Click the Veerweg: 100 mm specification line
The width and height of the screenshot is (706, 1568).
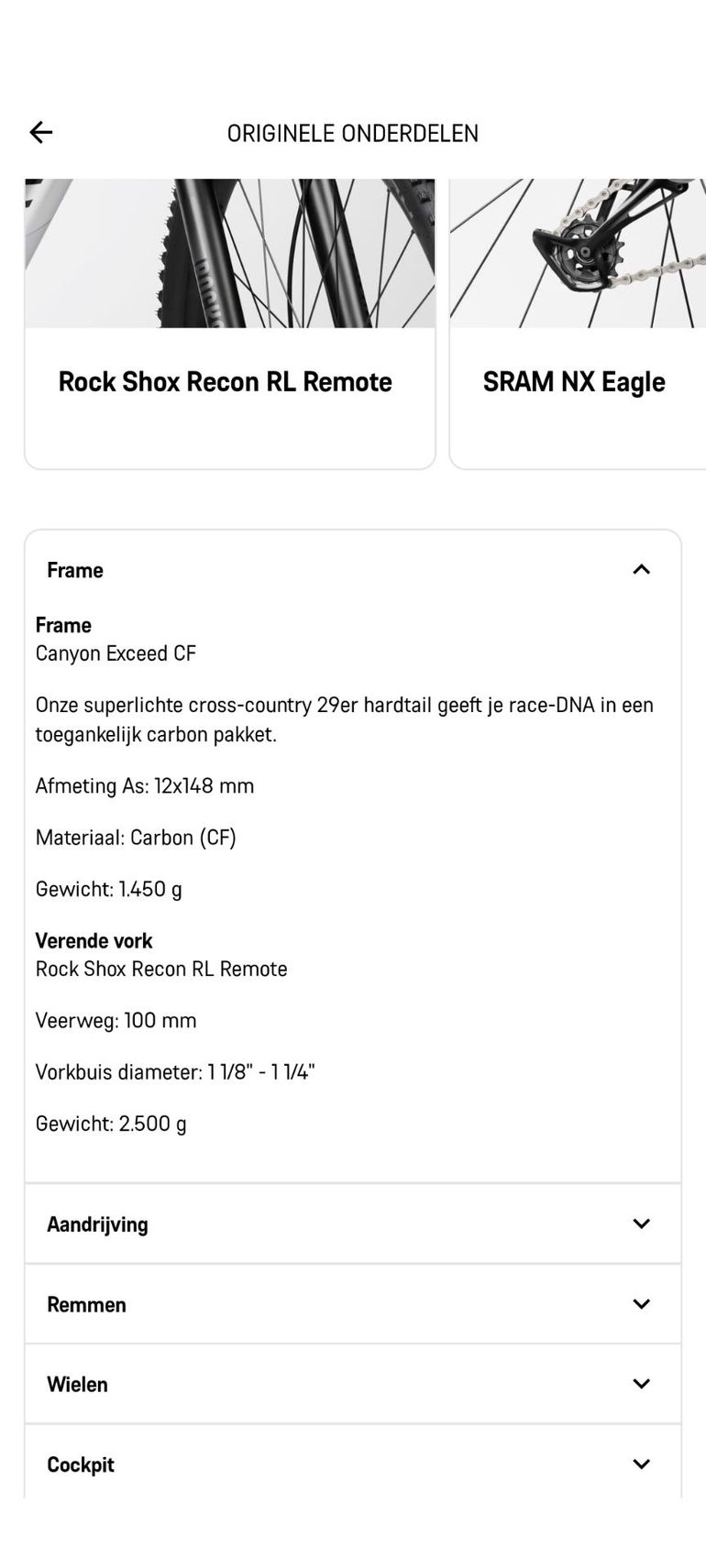coord(116,1020)
